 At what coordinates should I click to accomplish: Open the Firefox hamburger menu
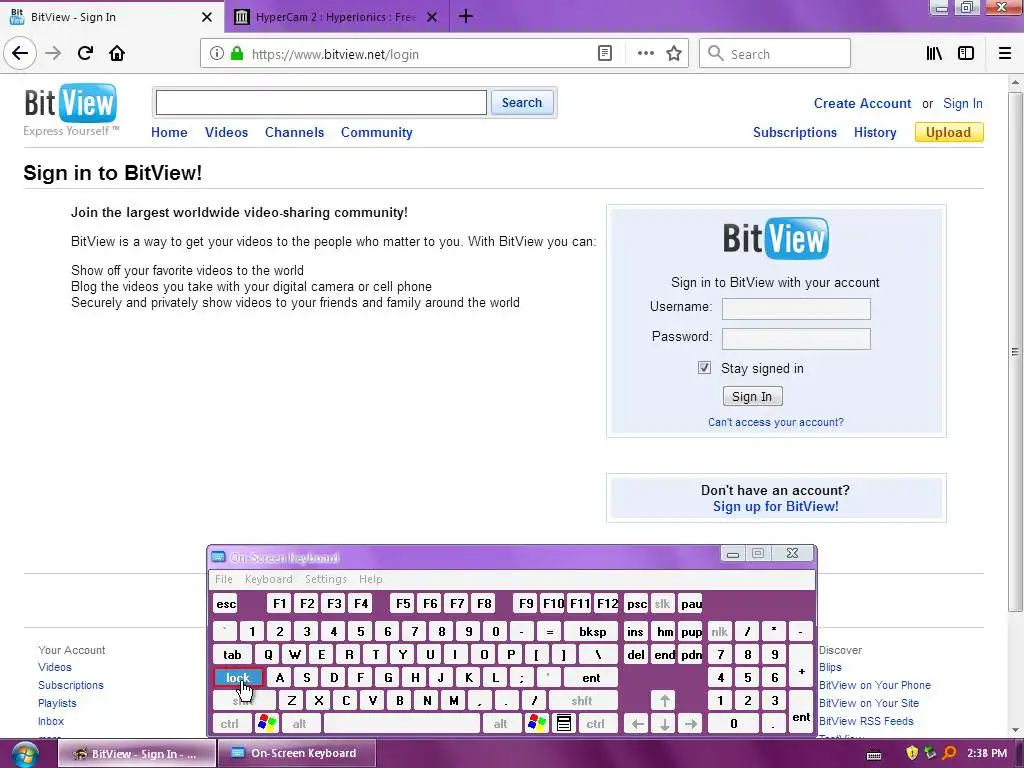pyautogui.click(x=1005, y=54)
